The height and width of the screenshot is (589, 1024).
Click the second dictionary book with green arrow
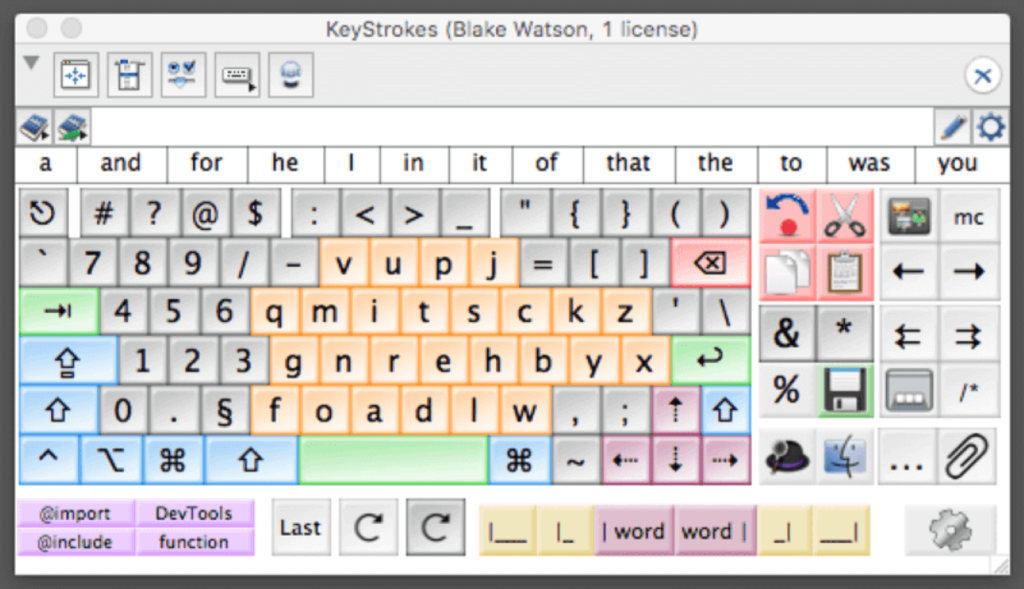[72, 127]
